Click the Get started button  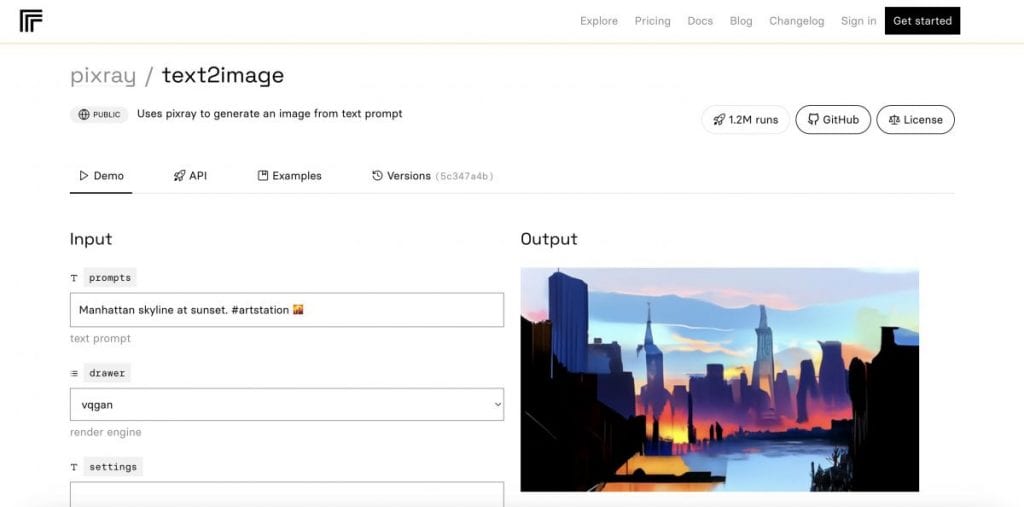[922, 21]
